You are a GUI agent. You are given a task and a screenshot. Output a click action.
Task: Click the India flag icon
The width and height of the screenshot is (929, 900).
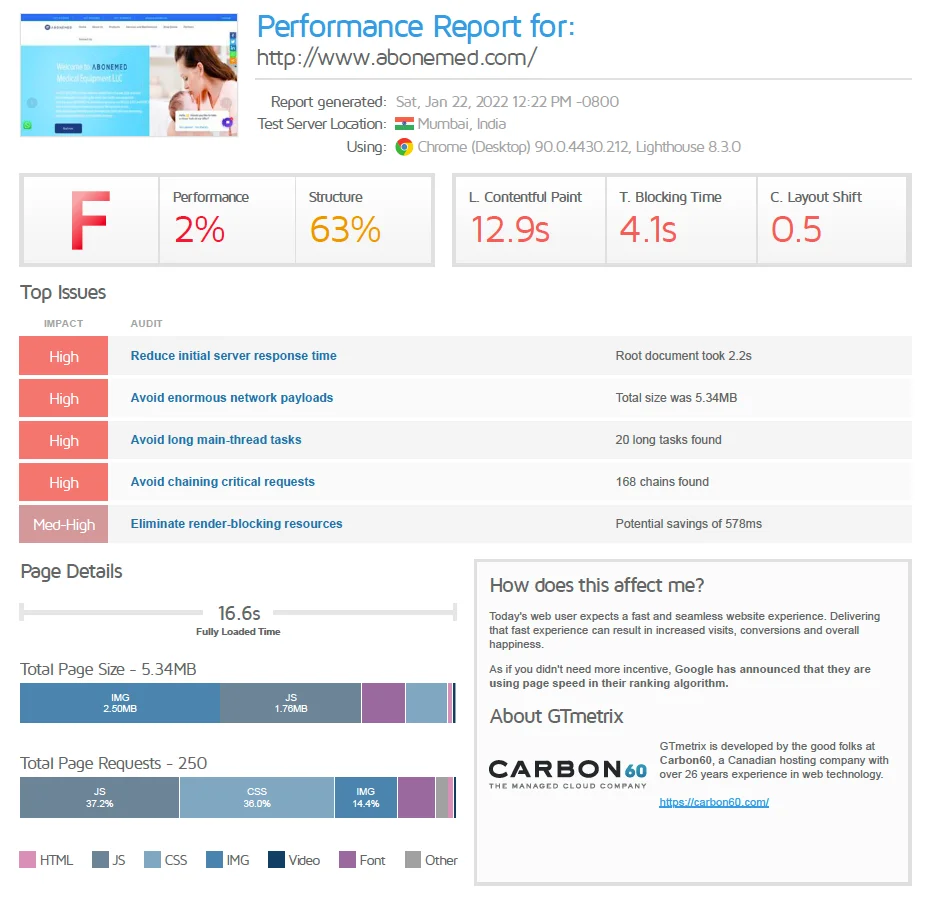click(404, 124)
